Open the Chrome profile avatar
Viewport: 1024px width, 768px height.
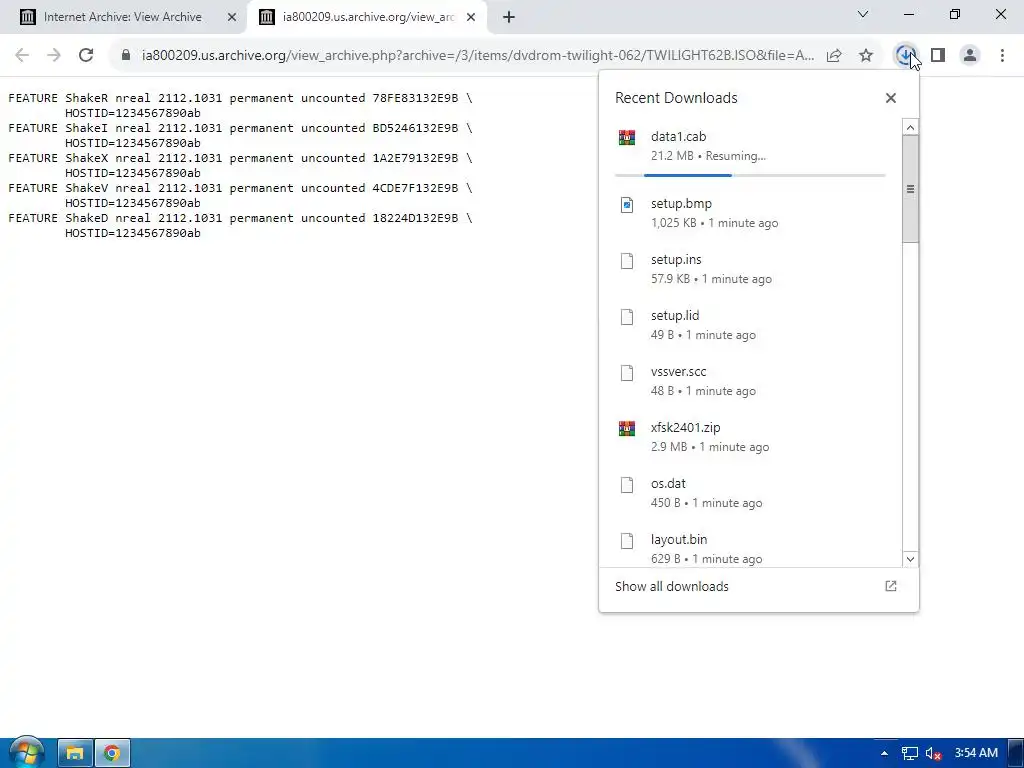[970, 56]
